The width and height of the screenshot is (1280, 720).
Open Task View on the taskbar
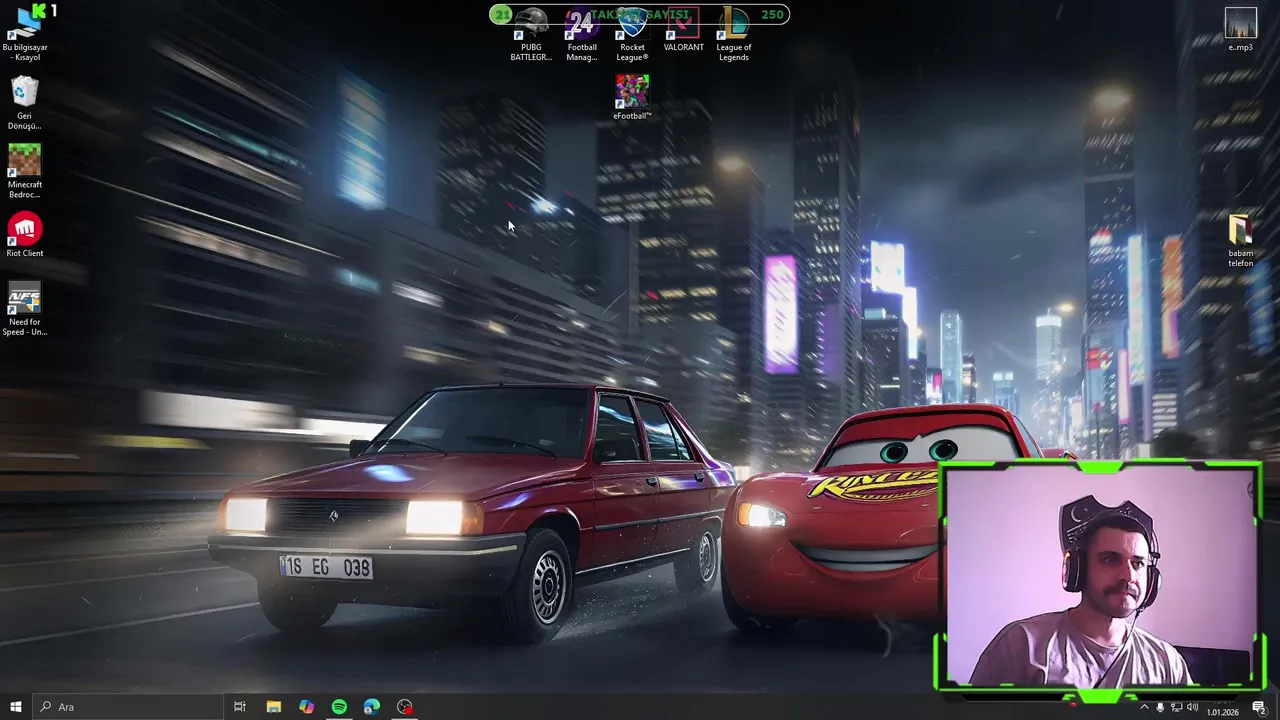click(240, 707)
